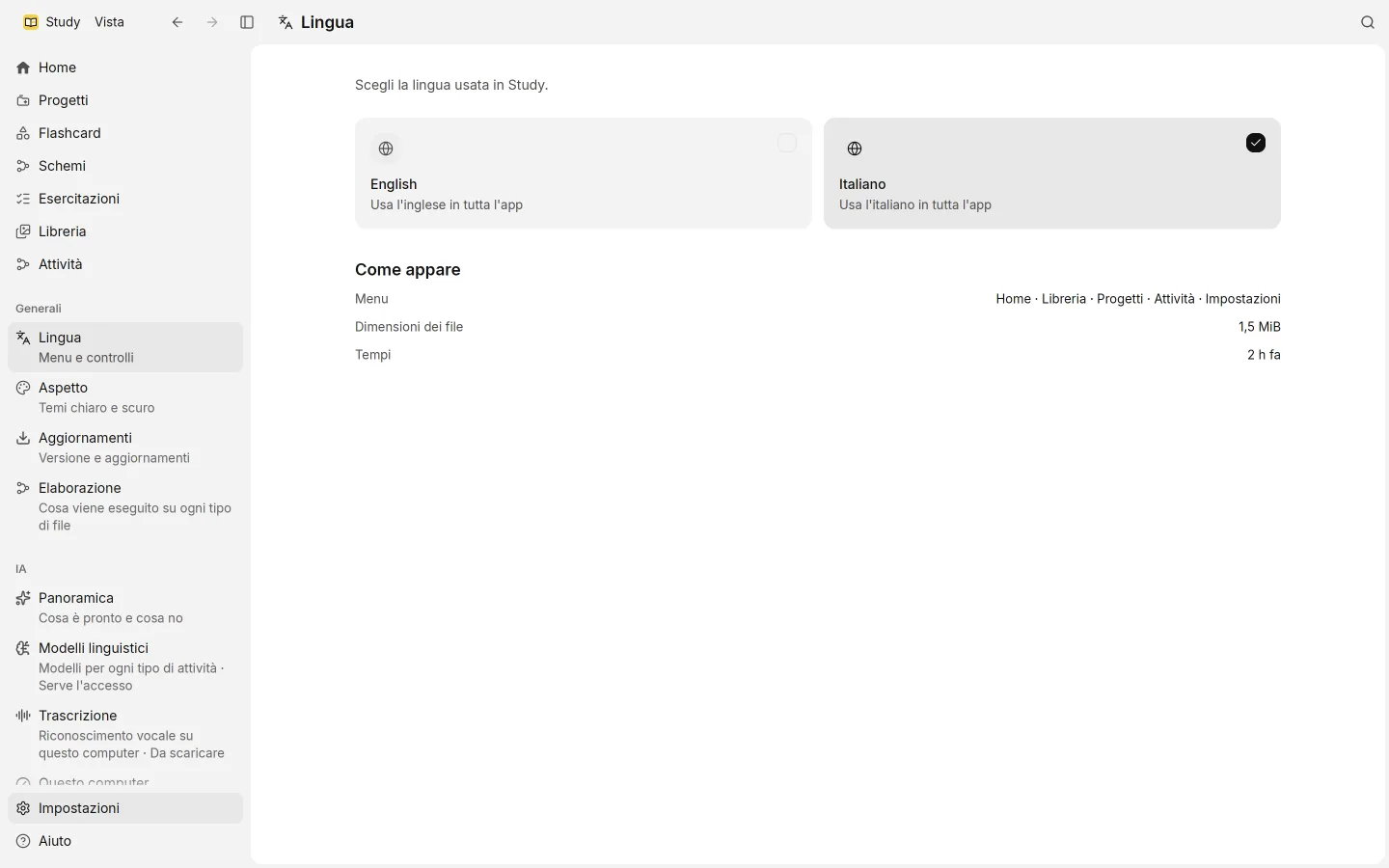This screenshot has width=1389, height=868.
Task: Open the Vista menu
Action: [109, 22]
